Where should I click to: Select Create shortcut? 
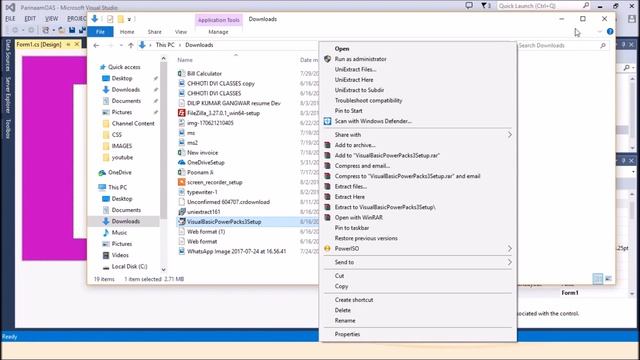point(353,300)
